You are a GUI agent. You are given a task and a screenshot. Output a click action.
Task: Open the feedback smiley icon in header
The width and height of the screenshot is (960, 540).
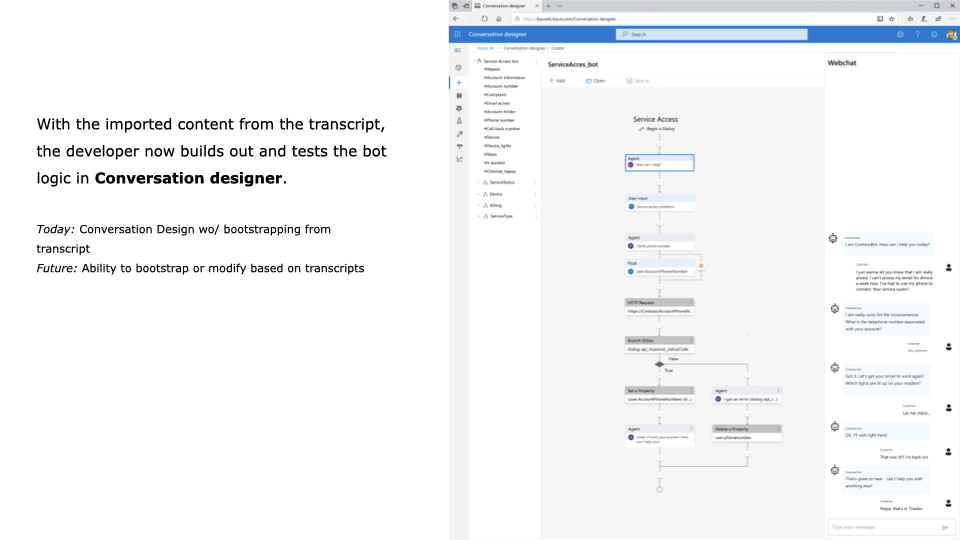point(934,34)
